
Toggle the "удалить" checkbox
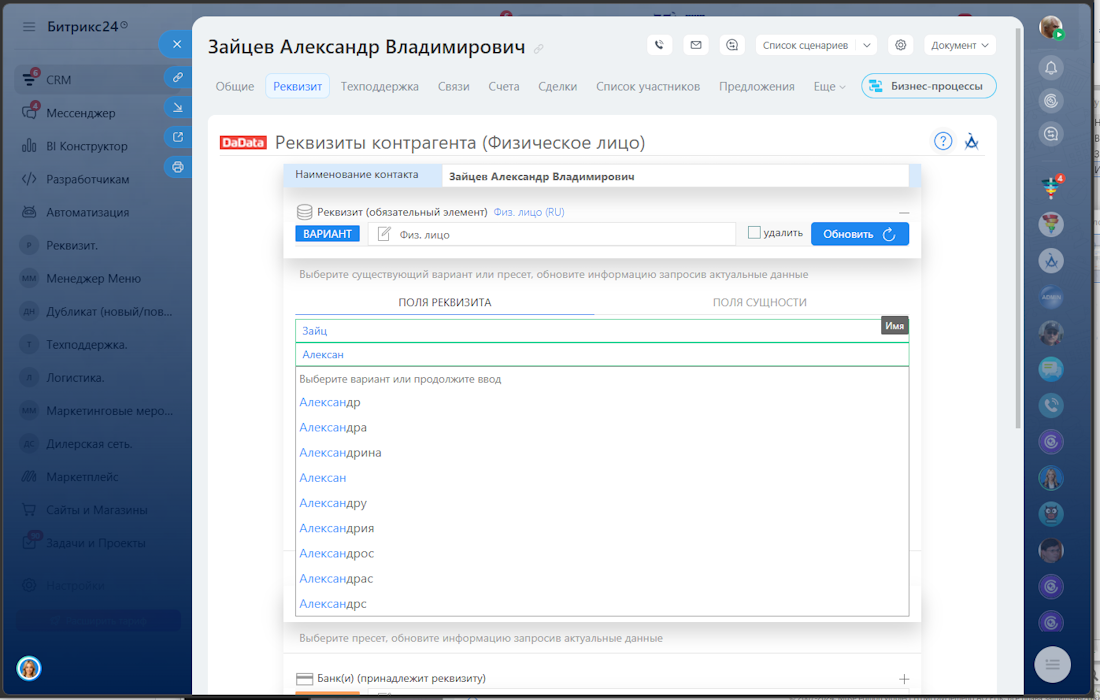pyautogui.click(x=755, y=233)
